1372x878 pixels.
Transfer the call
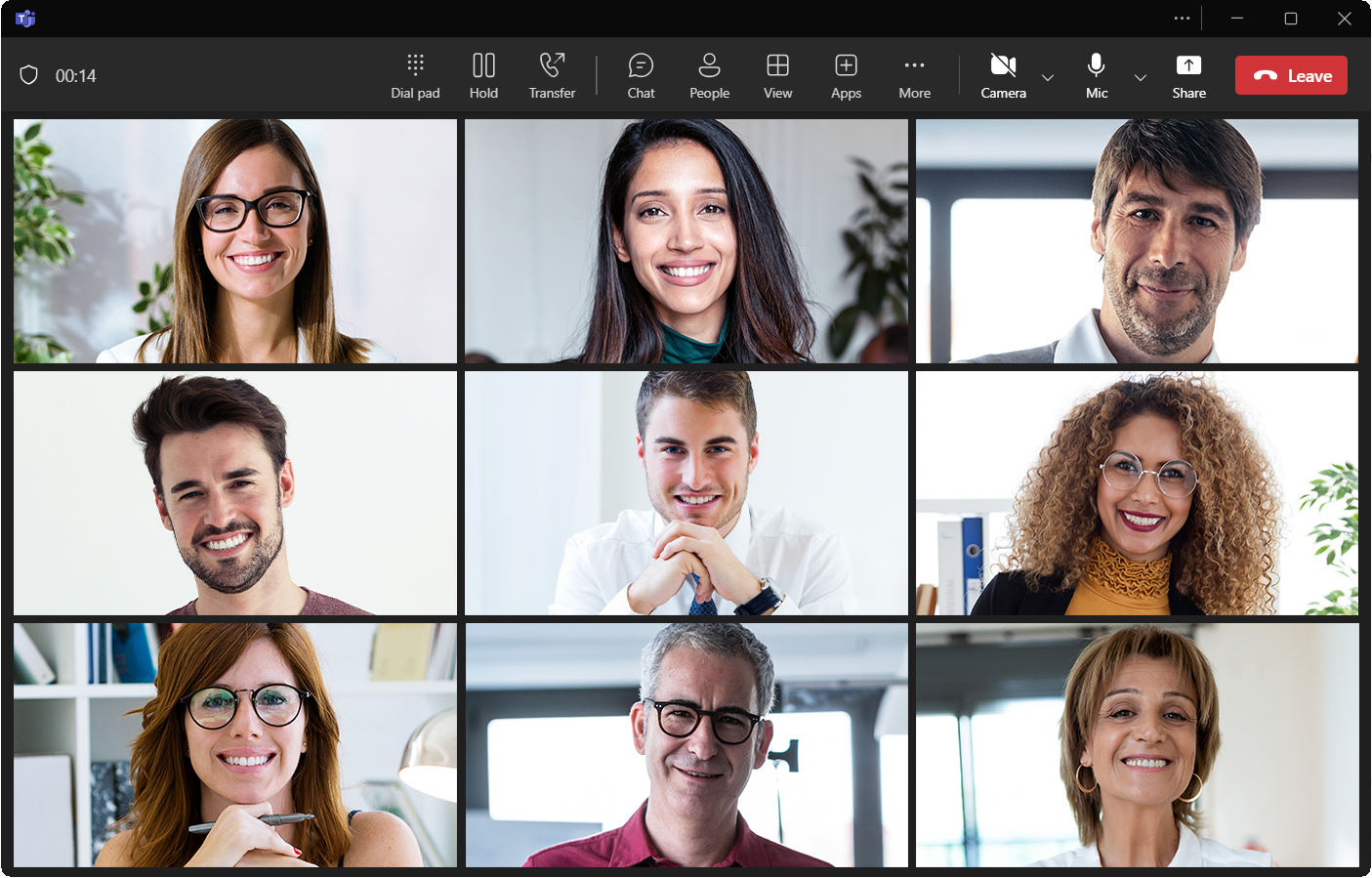coord(552,76)
